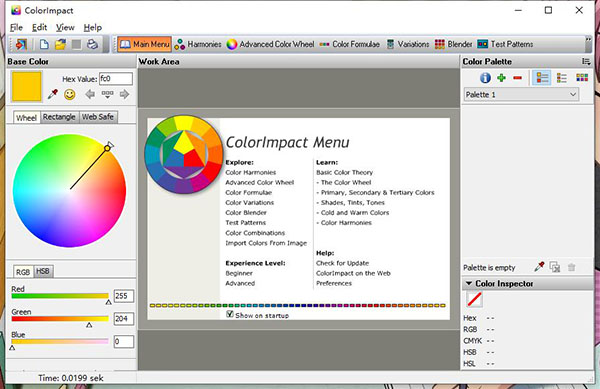The image size is (600, 389).
Task: Go to the next color with the right arrow
Action: click(124, 94)
